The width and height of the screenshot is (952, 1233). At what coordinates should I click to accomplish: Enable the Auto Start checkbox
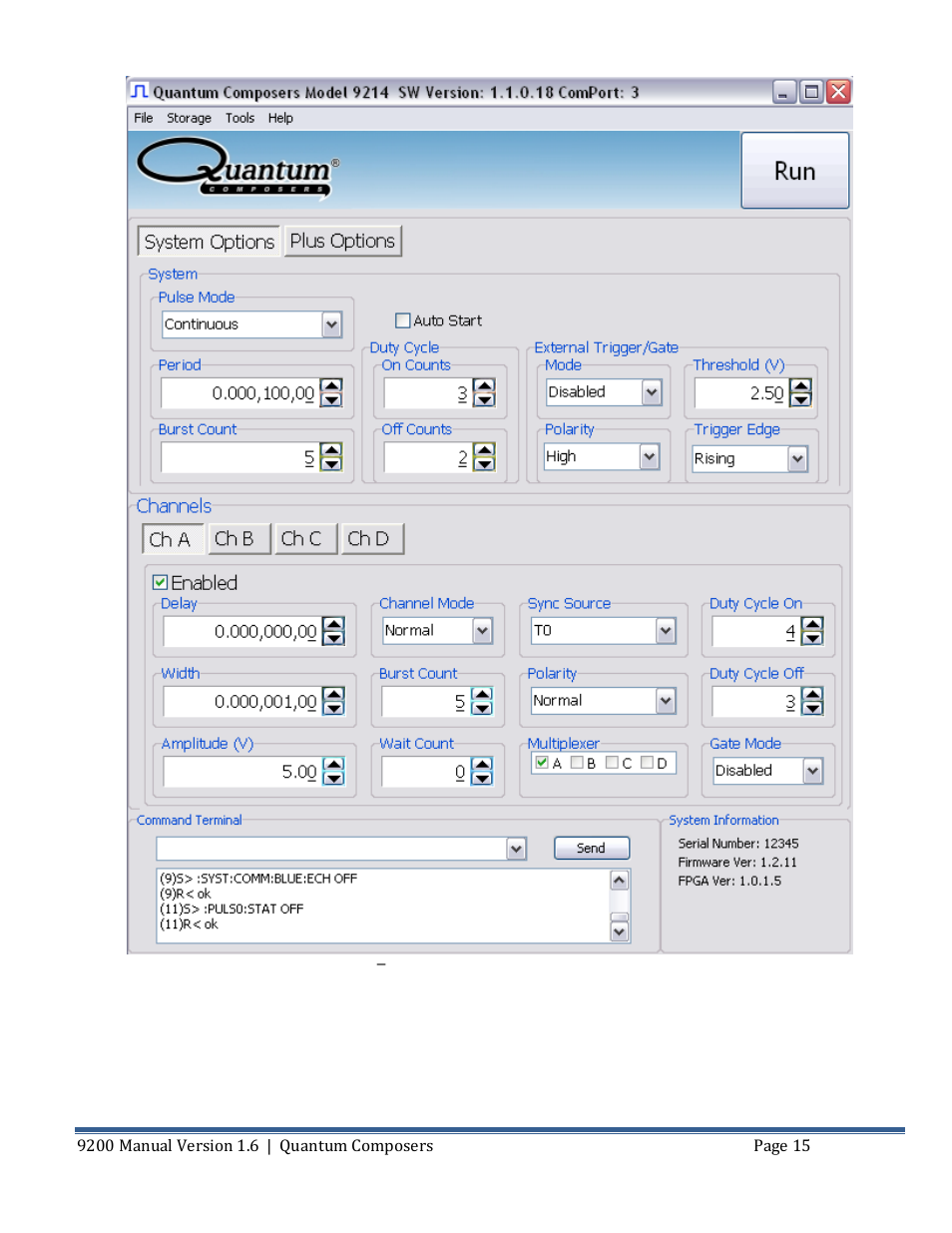click(403, 320)
